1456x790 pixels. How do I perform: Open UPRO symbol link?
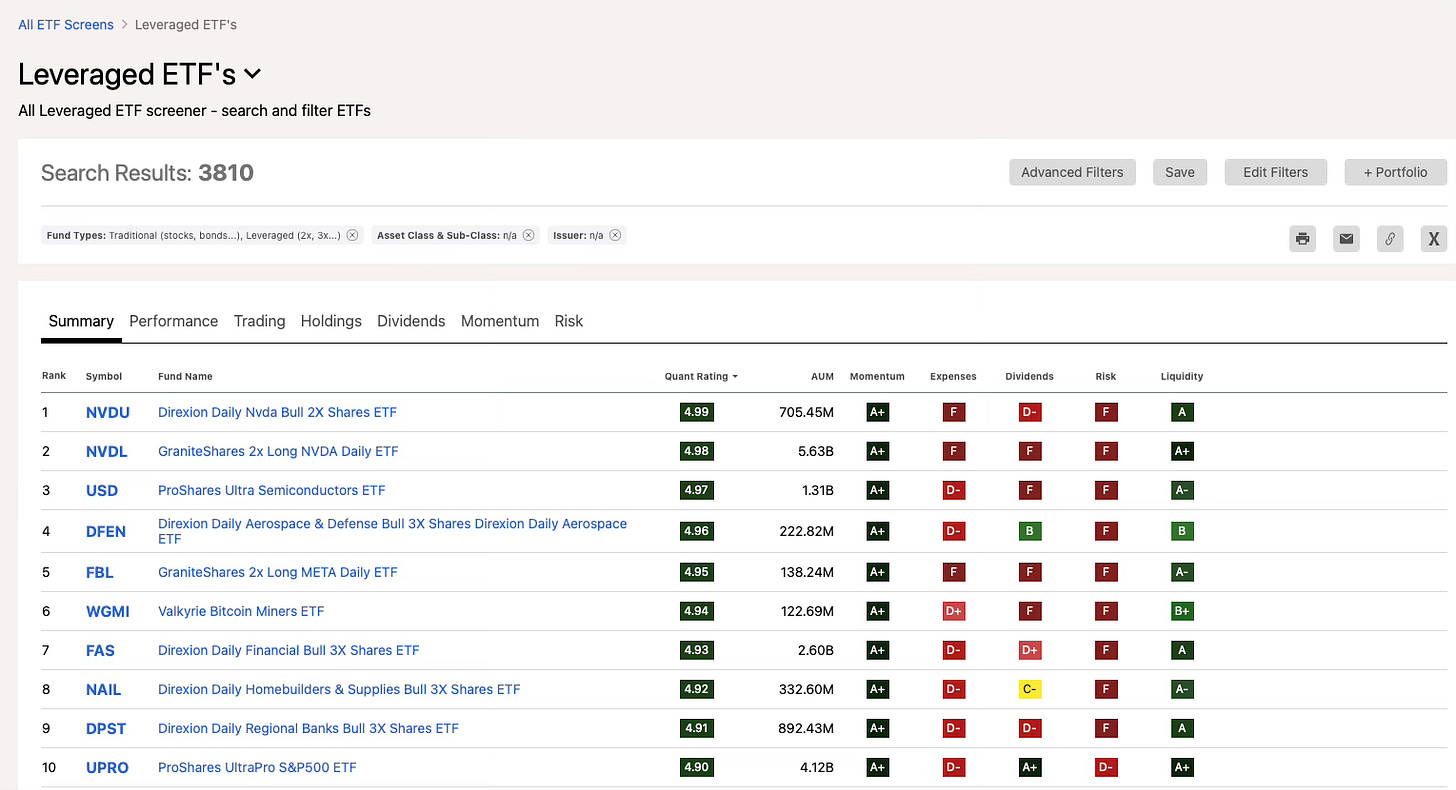pyautogui.click(x=107, y=767)
